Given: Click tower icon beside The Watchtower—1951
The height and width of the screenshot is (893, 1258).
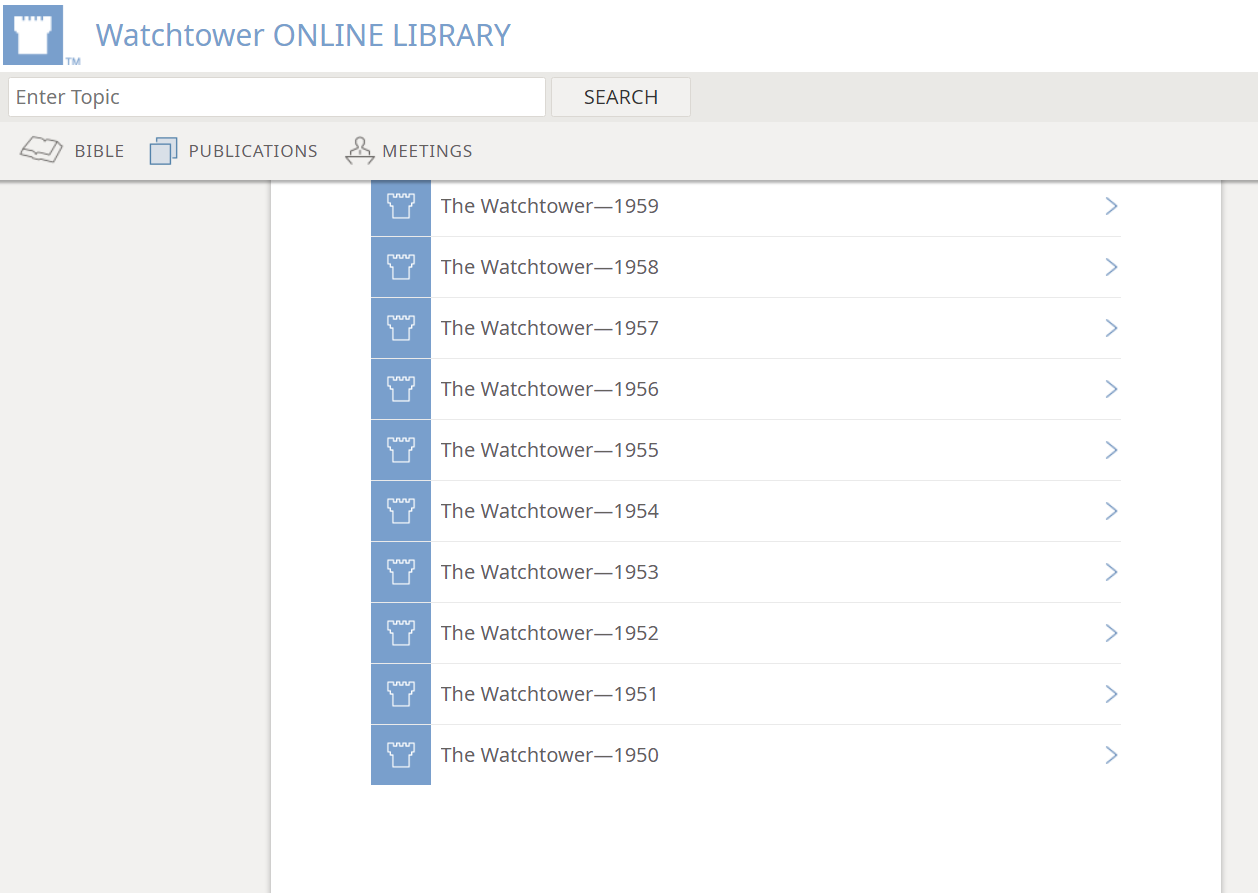Looking at the screenshot, I should pos(401,694).
